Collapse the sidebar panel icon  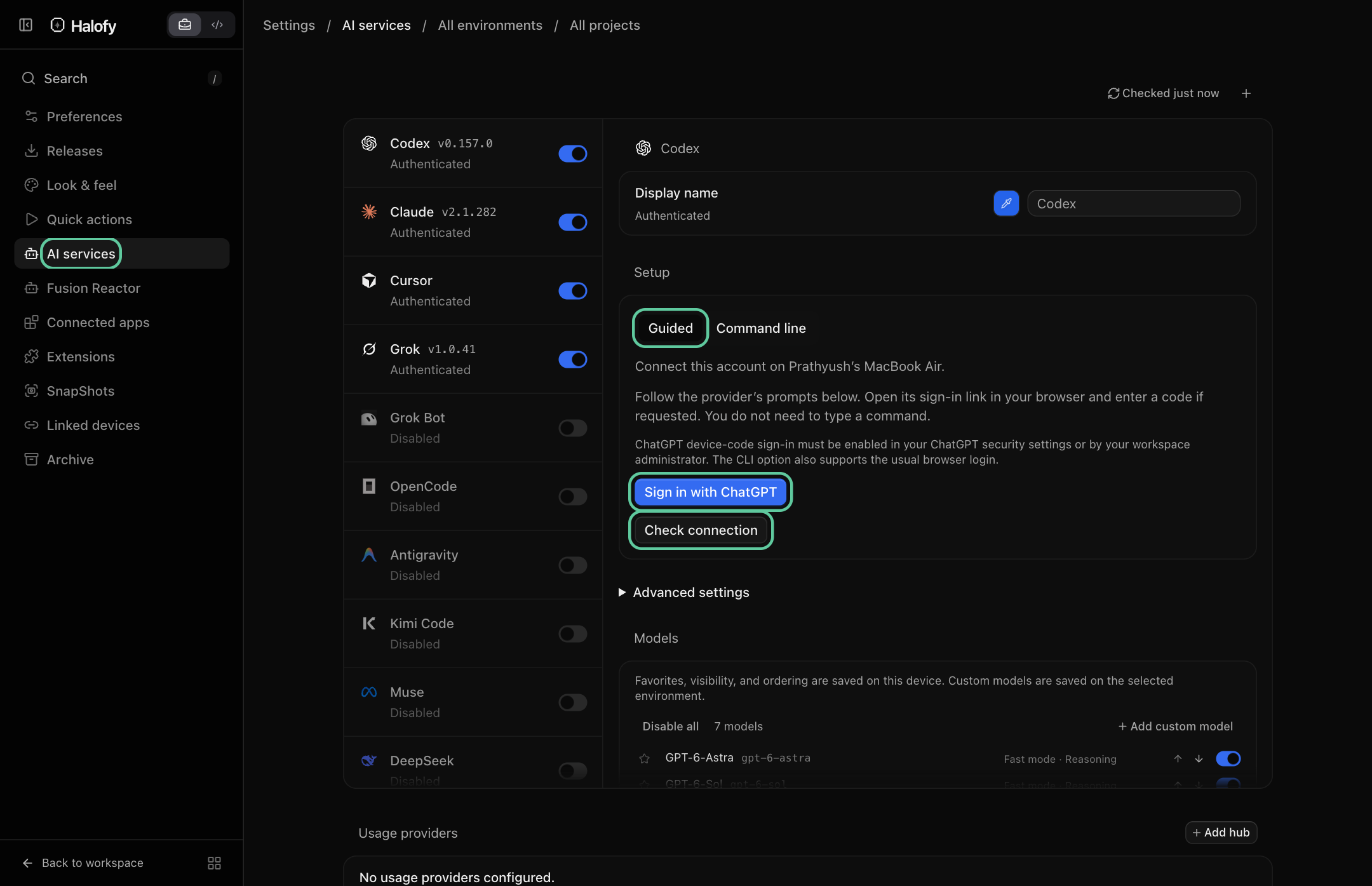[26, 25]
